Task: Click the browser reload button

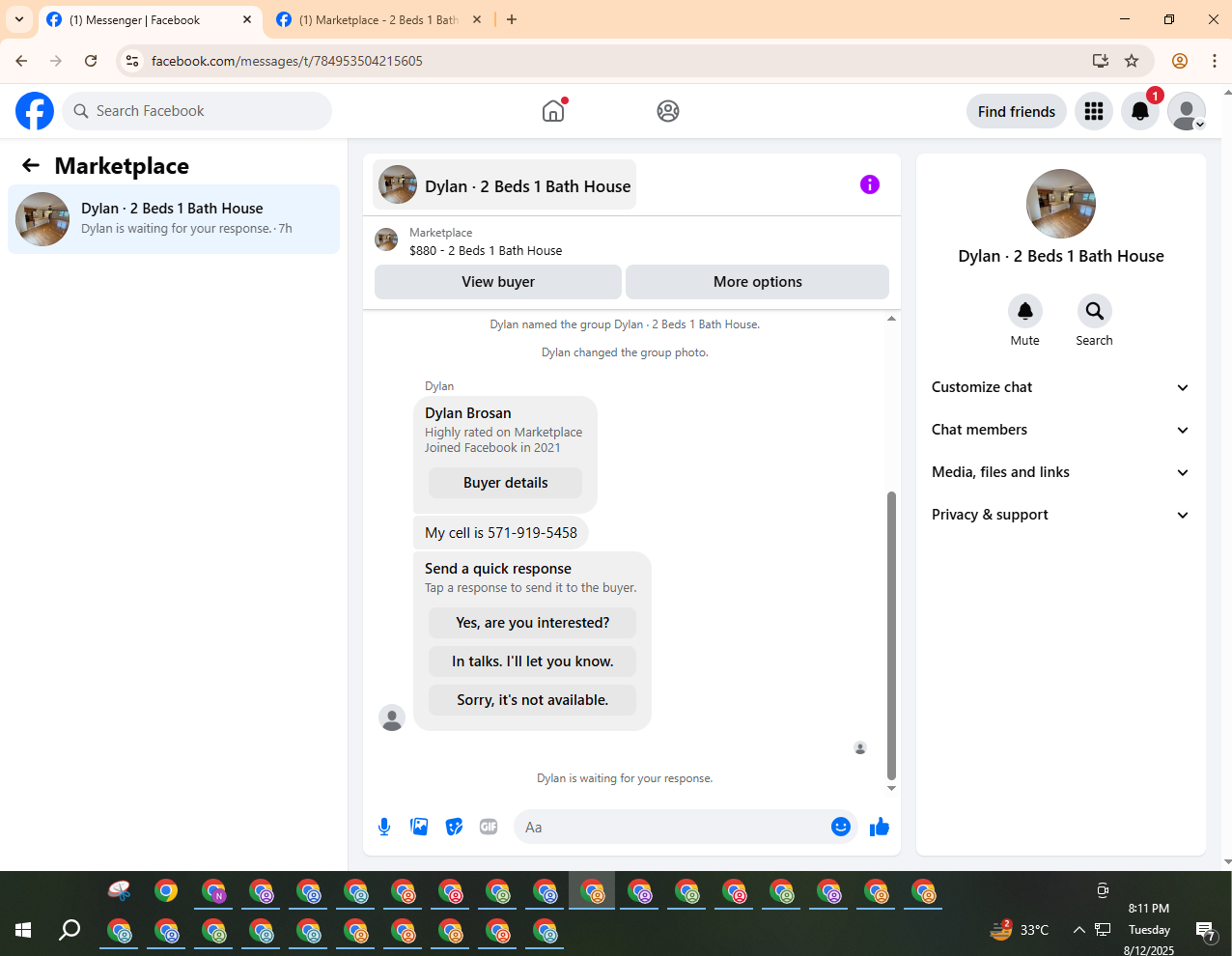Action: [x=91, y=61]
